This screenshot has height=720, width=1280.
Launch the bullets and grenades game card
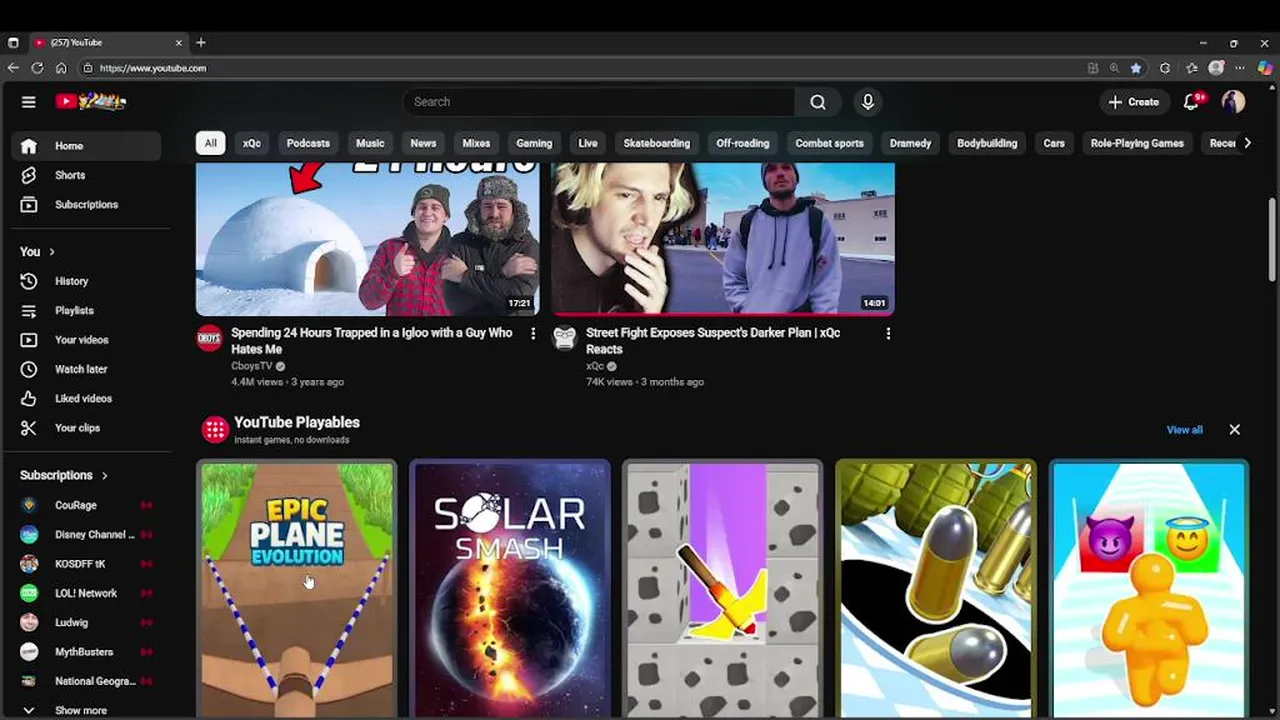(936, 590)
